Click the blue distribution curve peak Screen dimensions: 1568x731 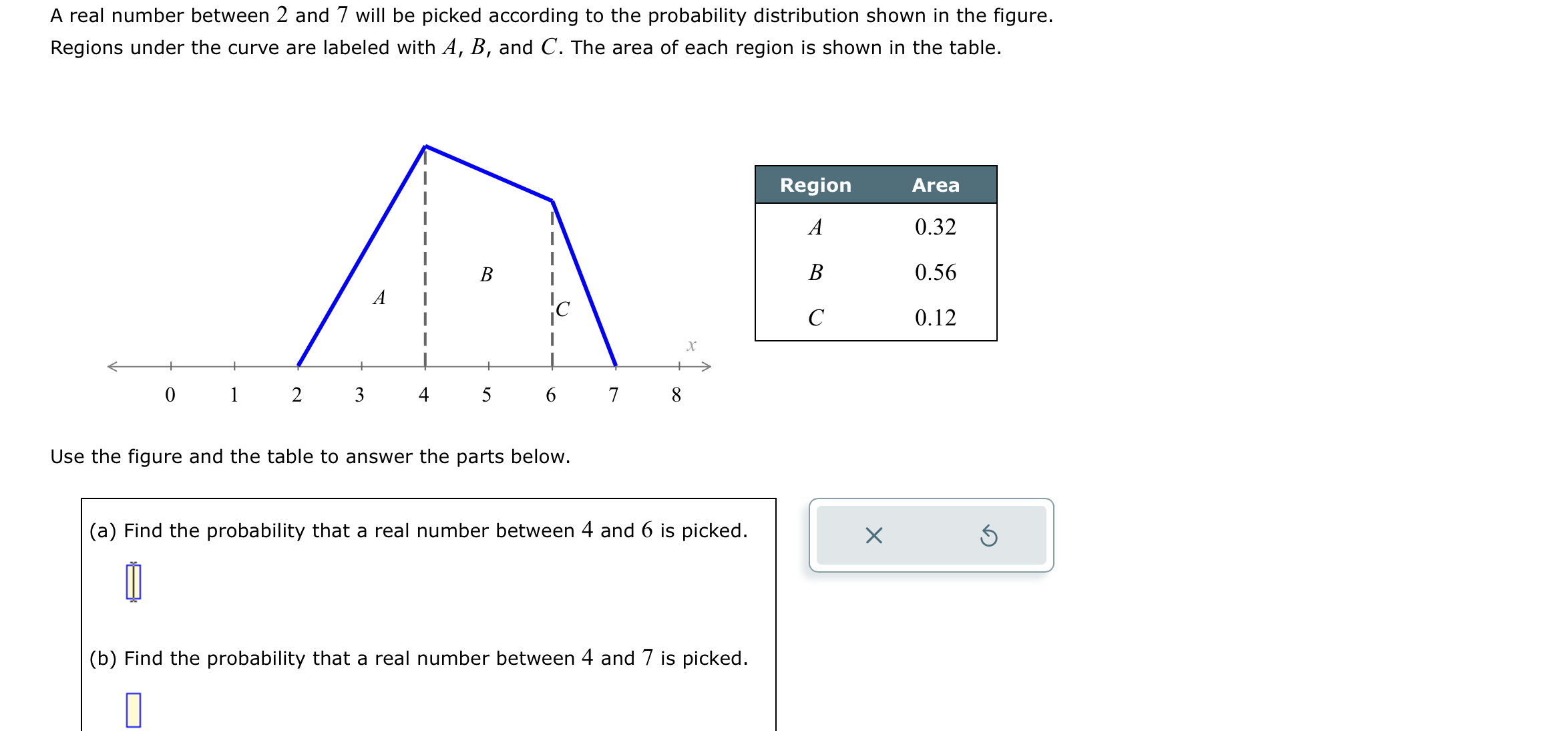click(x=426, y=146)
